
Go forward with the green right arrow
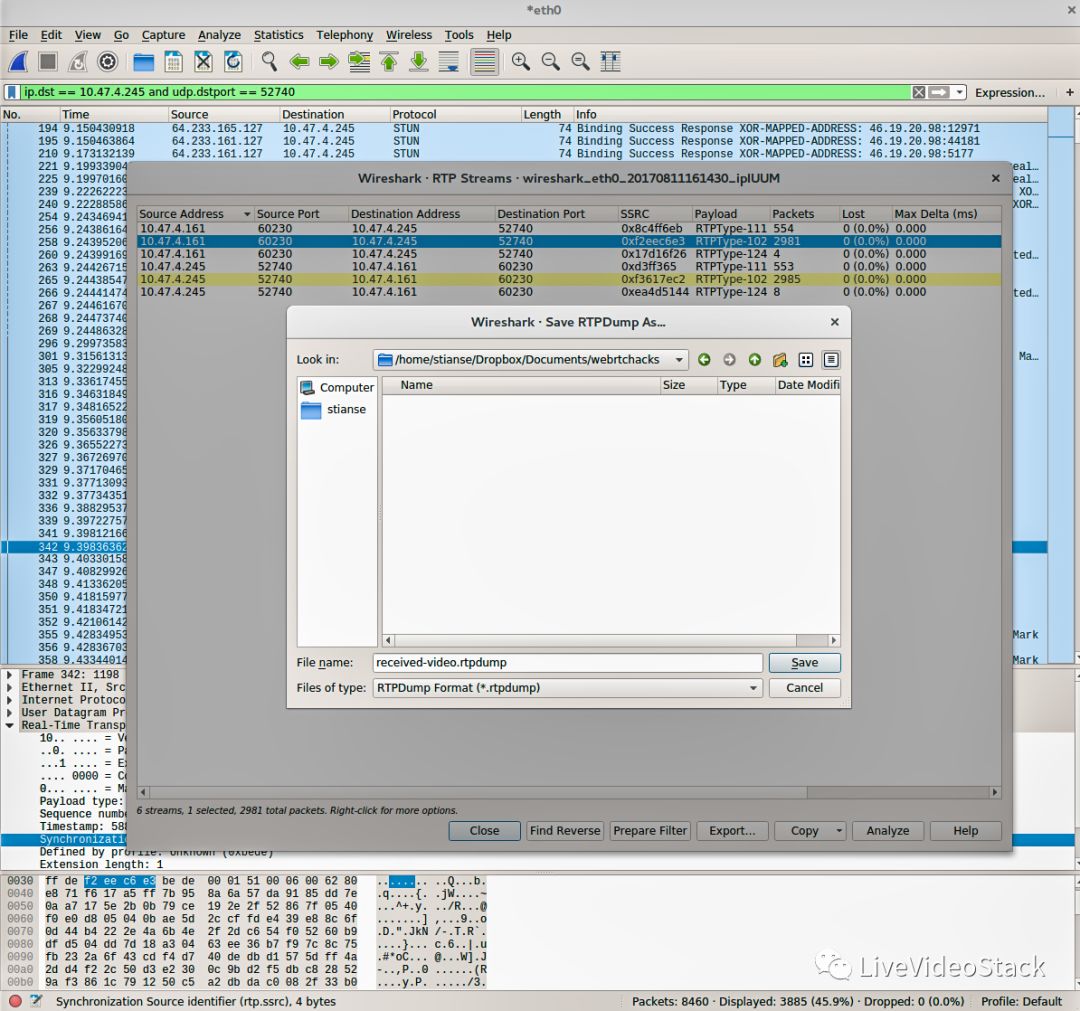tap(329, 62)
